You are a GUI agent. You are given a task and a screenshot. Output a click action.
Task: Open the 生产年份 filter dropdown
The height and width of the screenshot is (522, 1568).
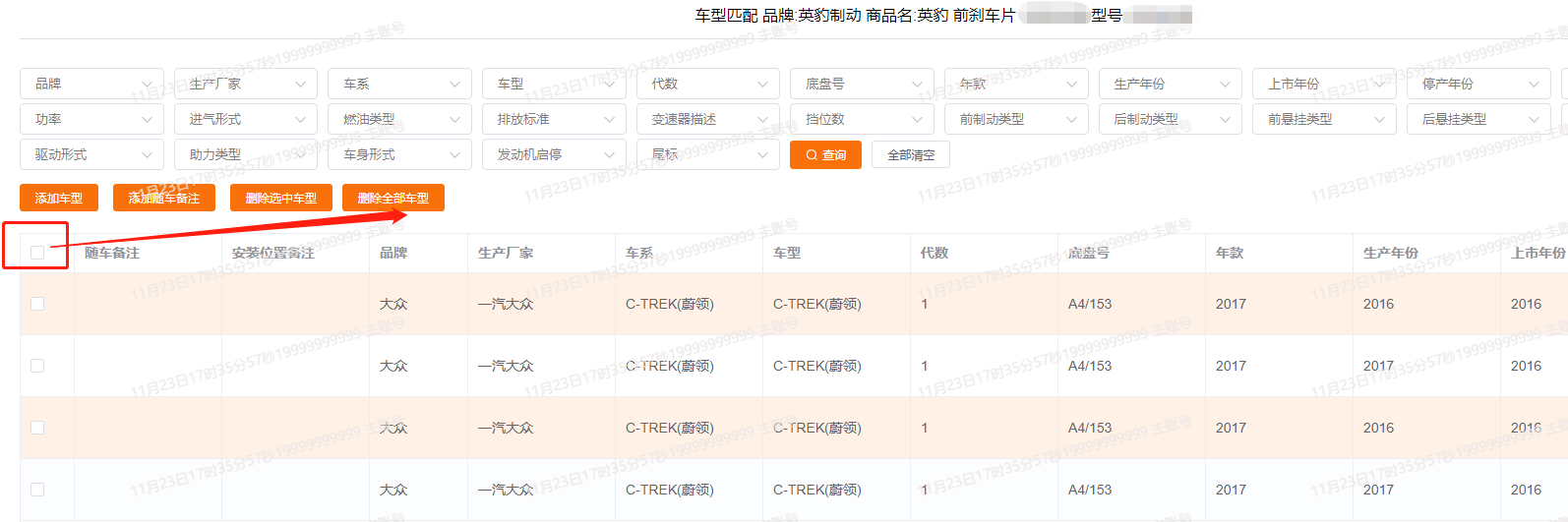click(1171, 84)
